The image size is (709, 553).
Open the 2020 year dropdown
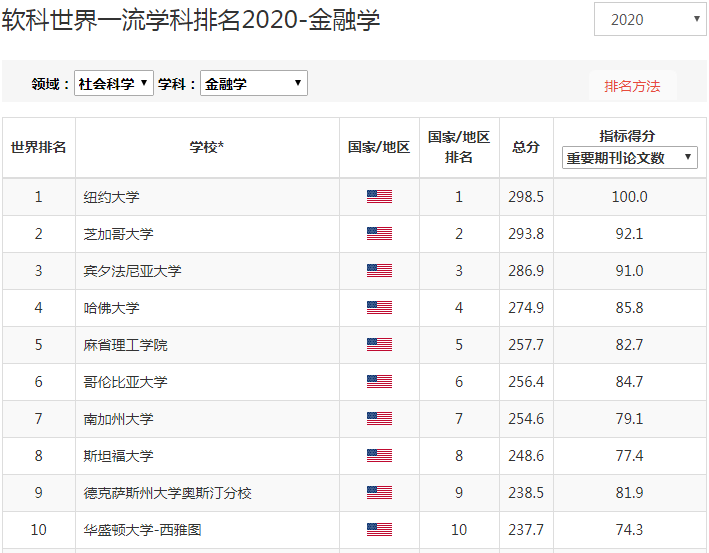tap(650, 19)
